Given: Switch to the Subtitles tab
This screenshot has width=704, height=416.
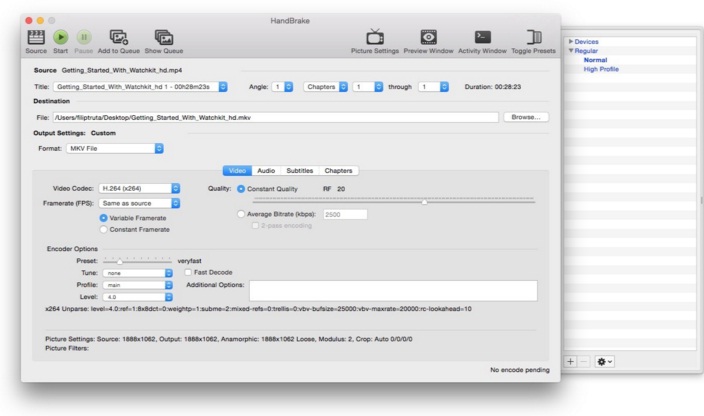Looking at the screenshot, I should [x=299, y=171].
